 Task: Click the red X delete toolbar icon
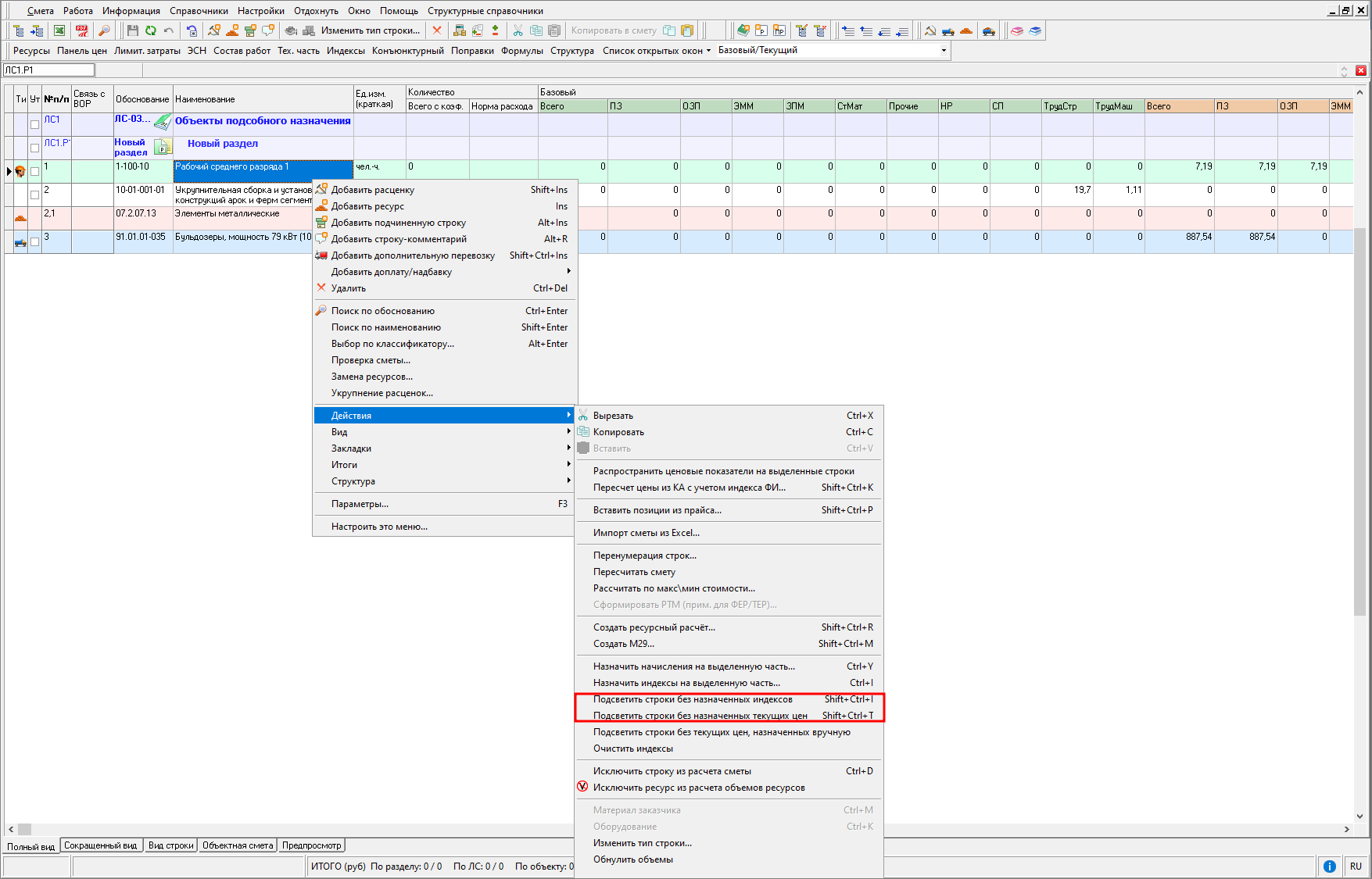[x=437, y=30]
